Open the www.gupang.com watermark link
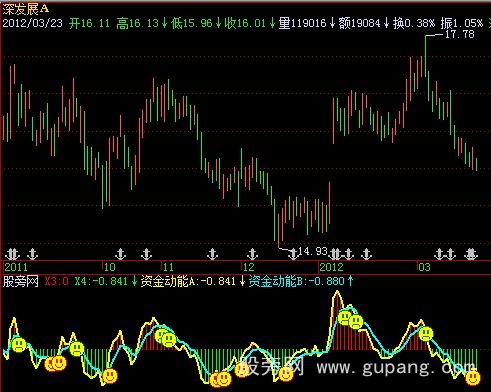This screenshot has height=392, width=491. (x=396, y=367)
